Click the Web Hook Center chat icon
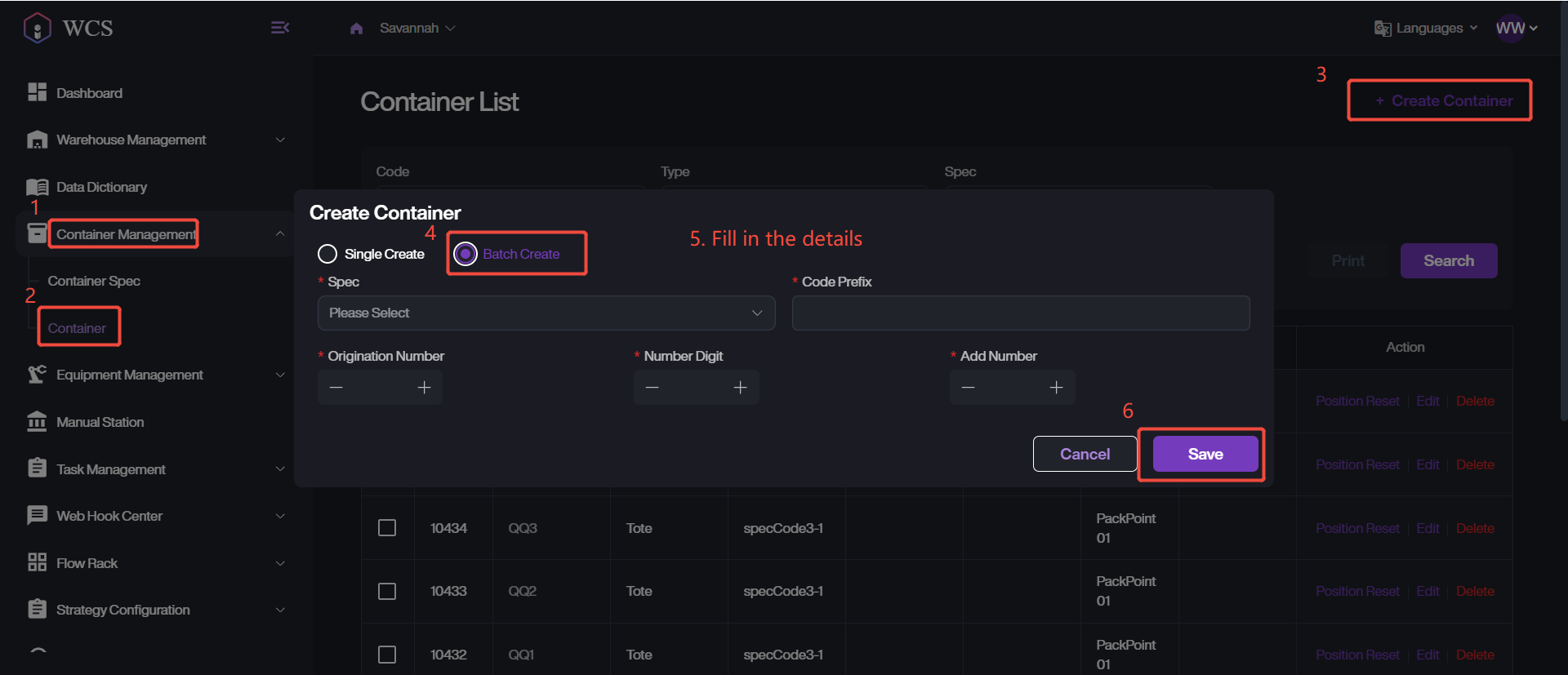 (x=37, y=516)
